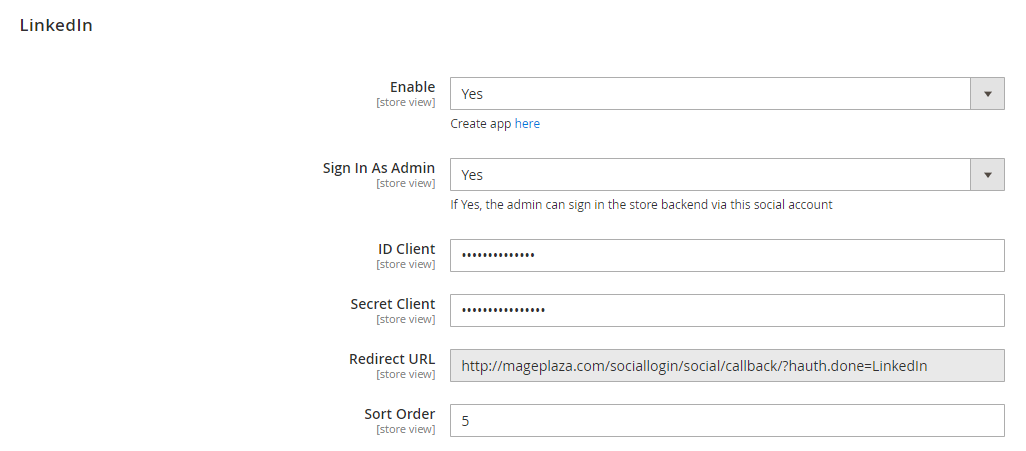Click the Secret Client label
Viewport: 1026px width, 451px height.
point(393,304)
